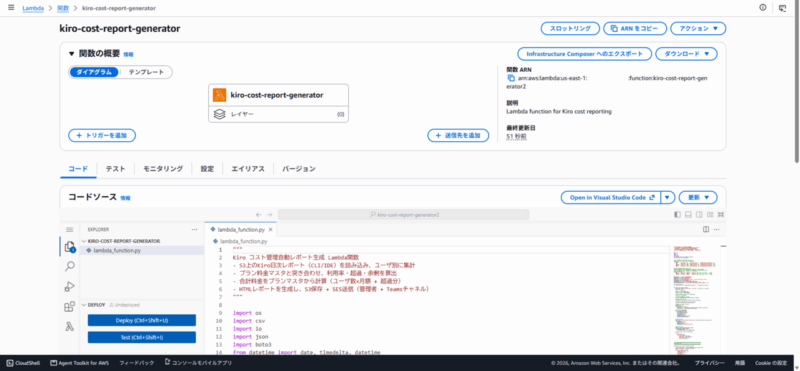Screen dimensions: 800x371
Task: Open editor tab more actions ellipsis
Action: (718, 230)
